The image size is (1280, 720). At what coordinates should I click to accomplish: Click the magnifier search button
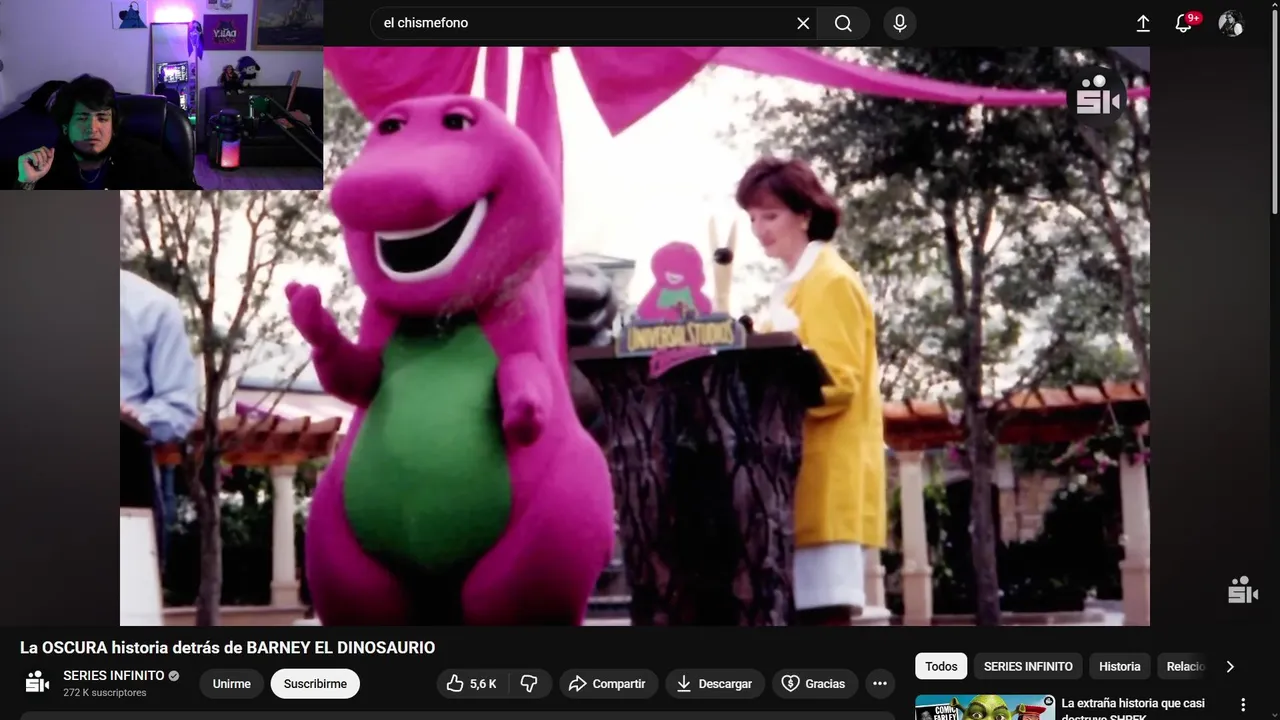pyautogui.click(x=843, y=23)
